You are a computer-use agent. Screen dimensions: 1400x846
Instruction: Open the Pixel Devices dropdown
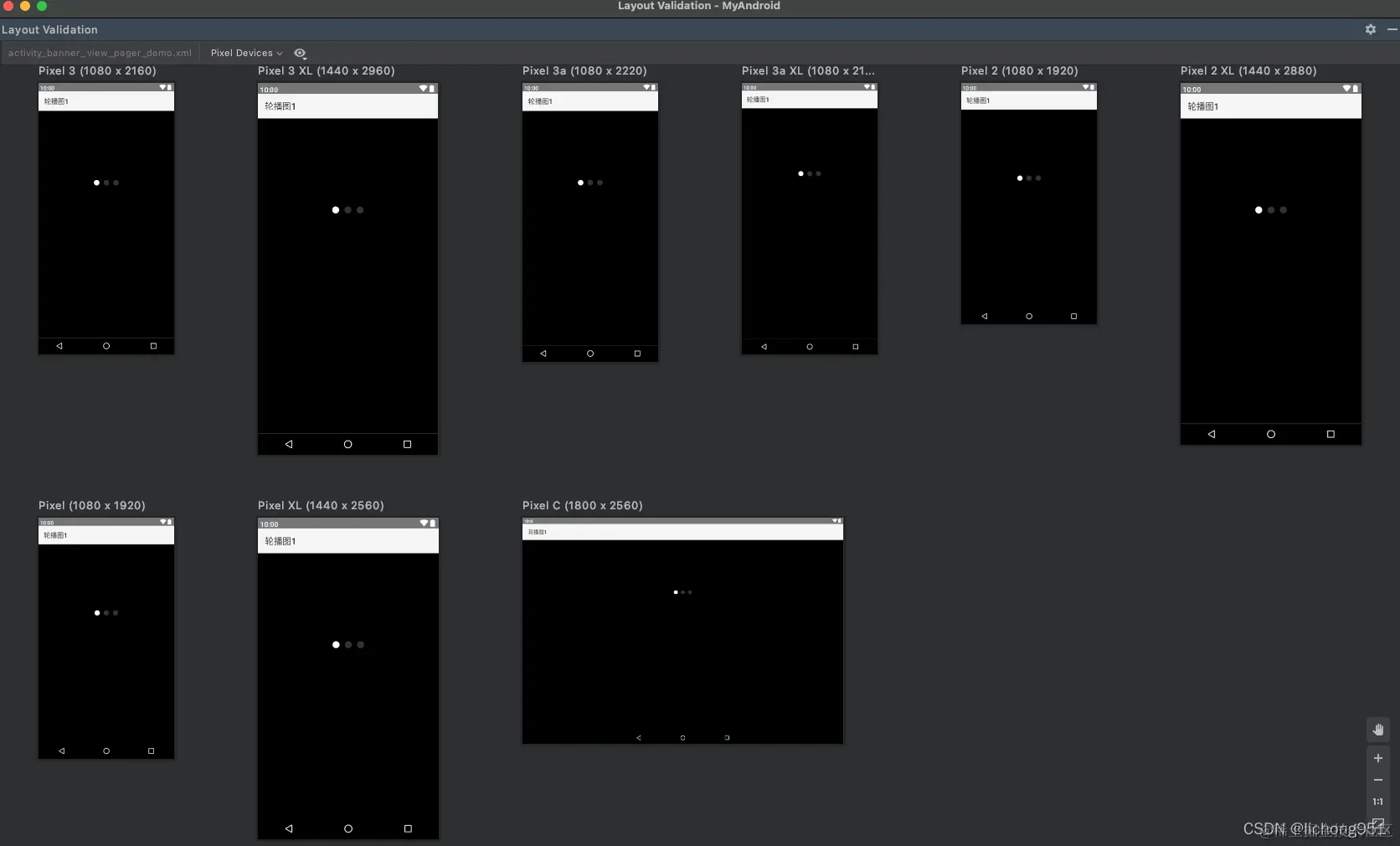[x=246, y=53]
